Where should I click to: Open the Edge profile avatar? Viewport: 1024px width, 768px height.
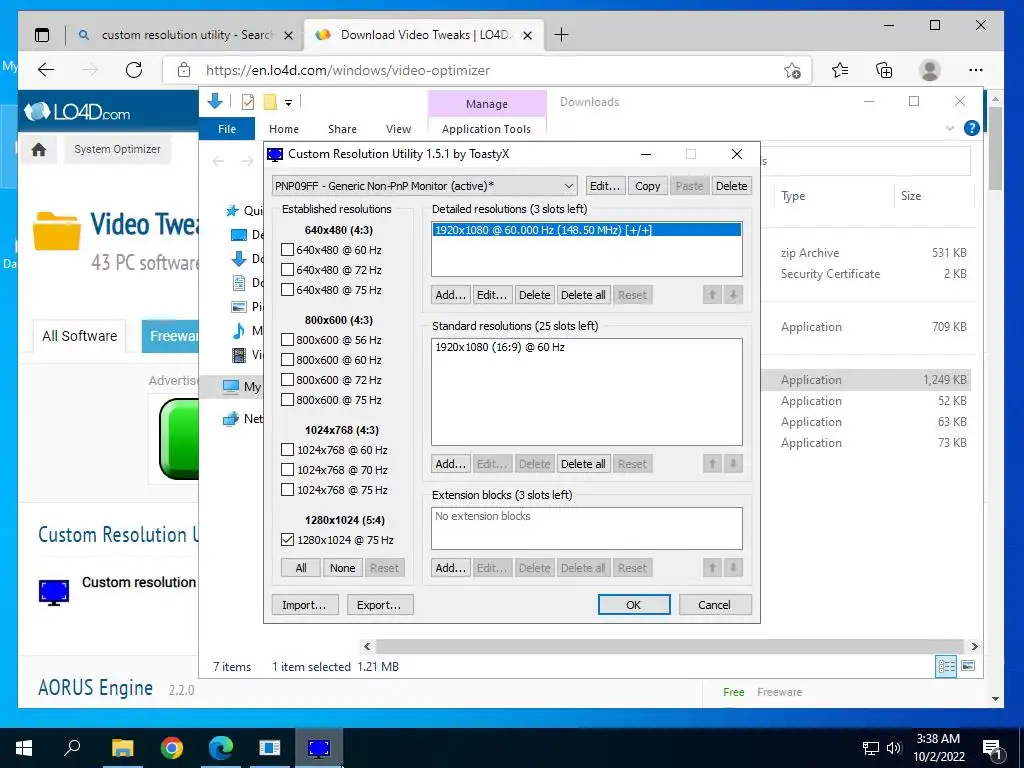coord(929,70)
